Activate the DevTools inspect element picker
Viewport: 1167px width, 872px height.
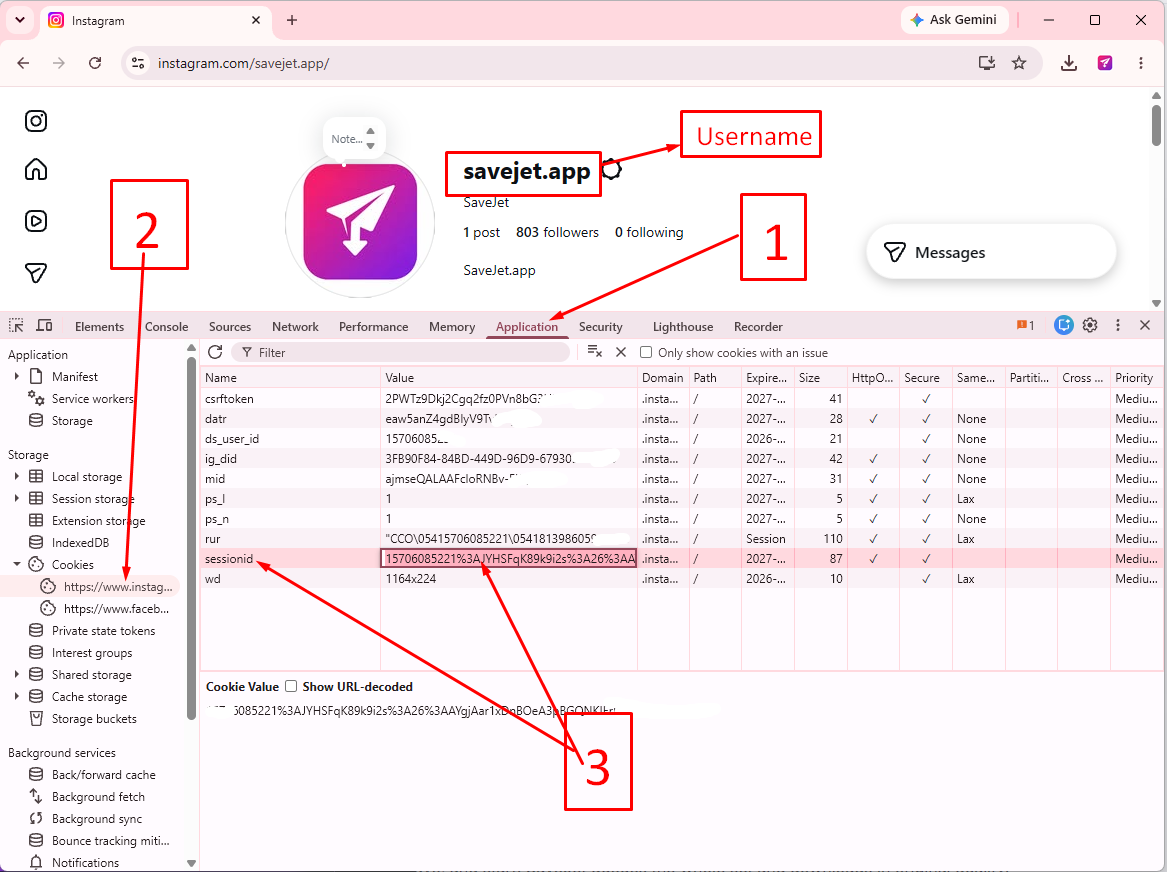tap(16, 326)
